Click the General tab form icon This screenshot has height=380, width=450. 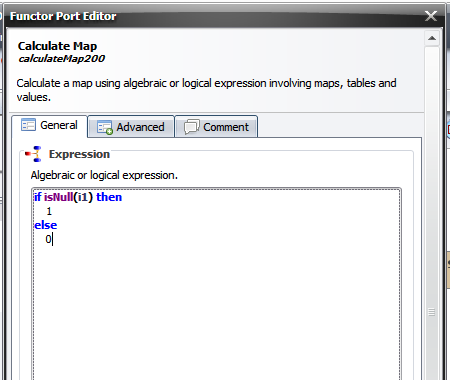[x=28, y=125]
